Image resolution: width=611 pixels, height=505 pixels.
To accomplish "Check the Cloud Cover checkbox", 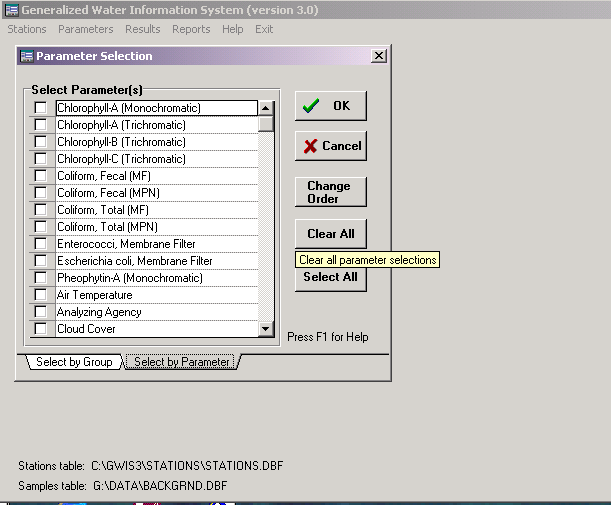I will tap(41, 329).
